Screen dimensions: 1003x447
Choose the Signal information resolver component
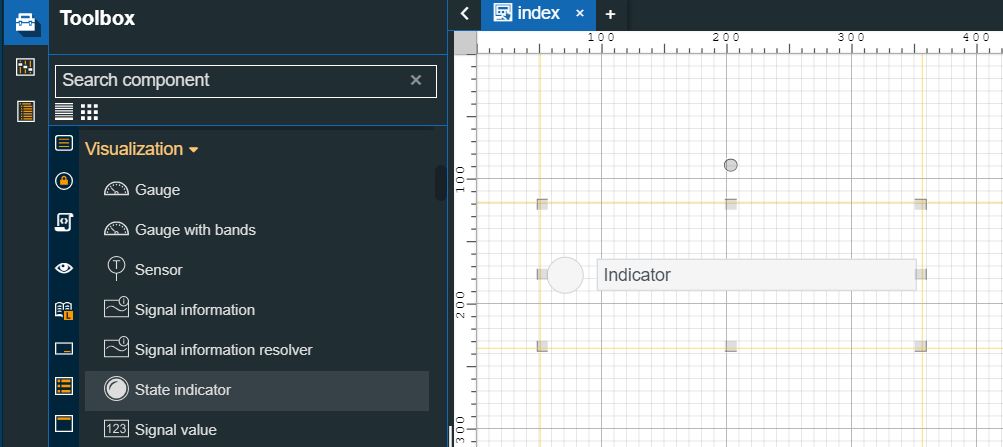click(x=223, y=350)
